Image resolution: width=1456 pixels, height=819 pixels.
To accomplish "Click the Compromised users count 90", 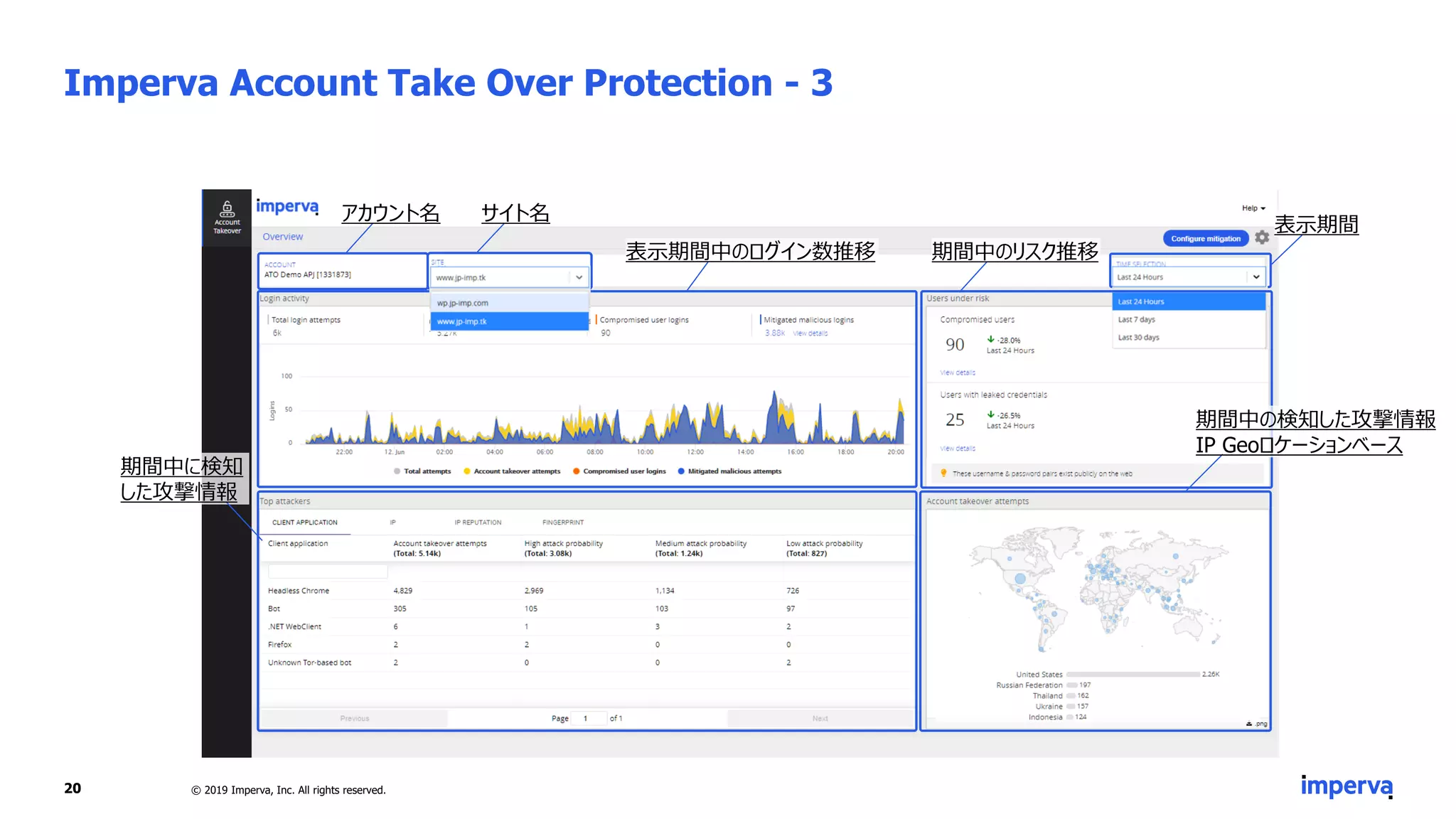I will pos(955,345).
